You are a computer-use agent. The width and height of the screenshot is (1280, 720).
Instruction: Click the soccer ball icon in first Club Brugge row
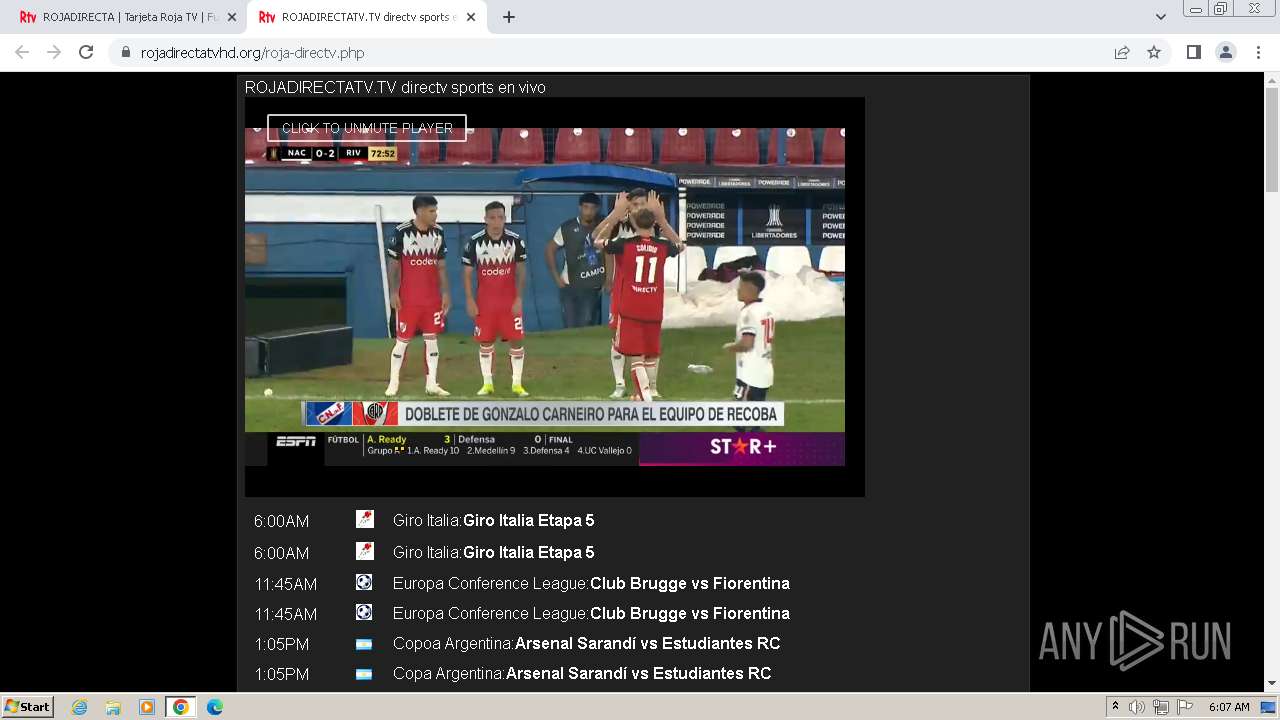364,582
